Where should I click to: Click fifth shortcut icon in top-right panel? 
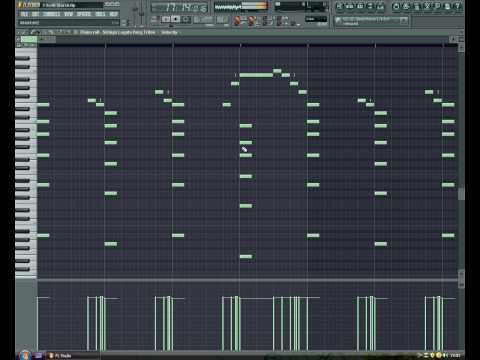click(380, 6)
